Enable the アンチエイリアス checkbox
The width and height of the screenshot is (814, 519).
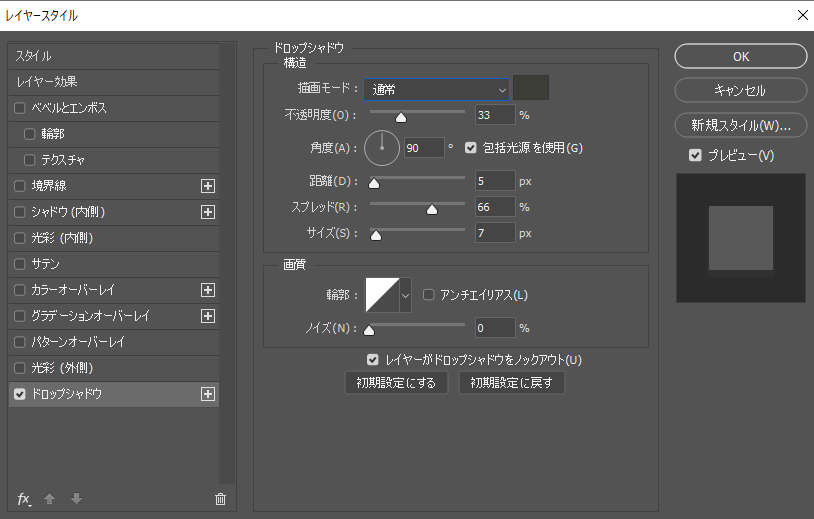point(428,295)
